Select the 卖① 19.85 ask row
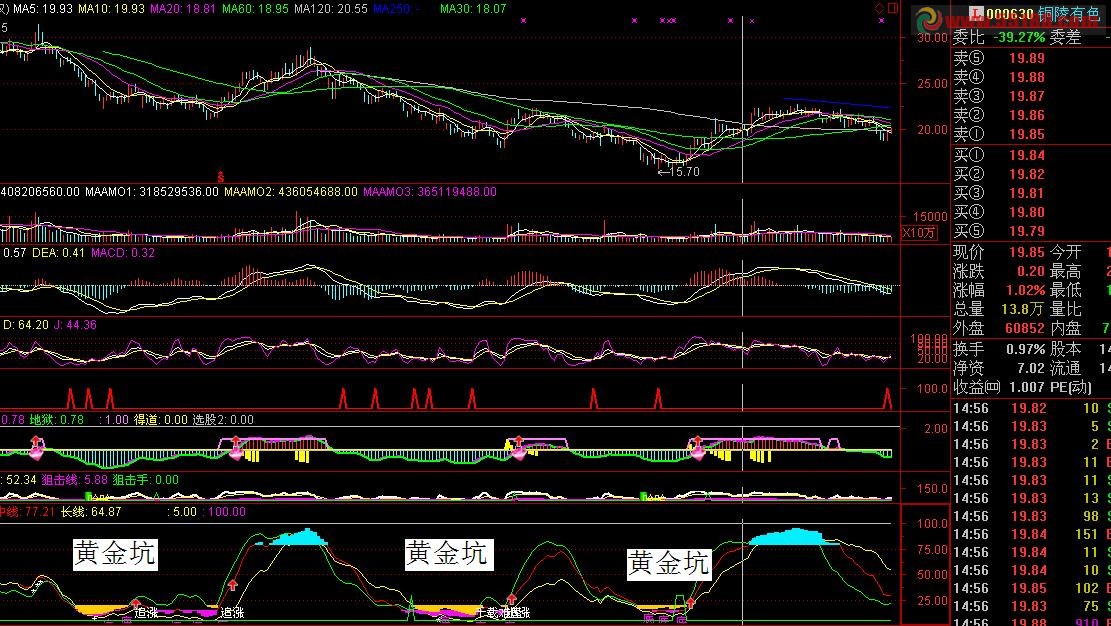1111x626 pixels. click(x=999, y=134)
